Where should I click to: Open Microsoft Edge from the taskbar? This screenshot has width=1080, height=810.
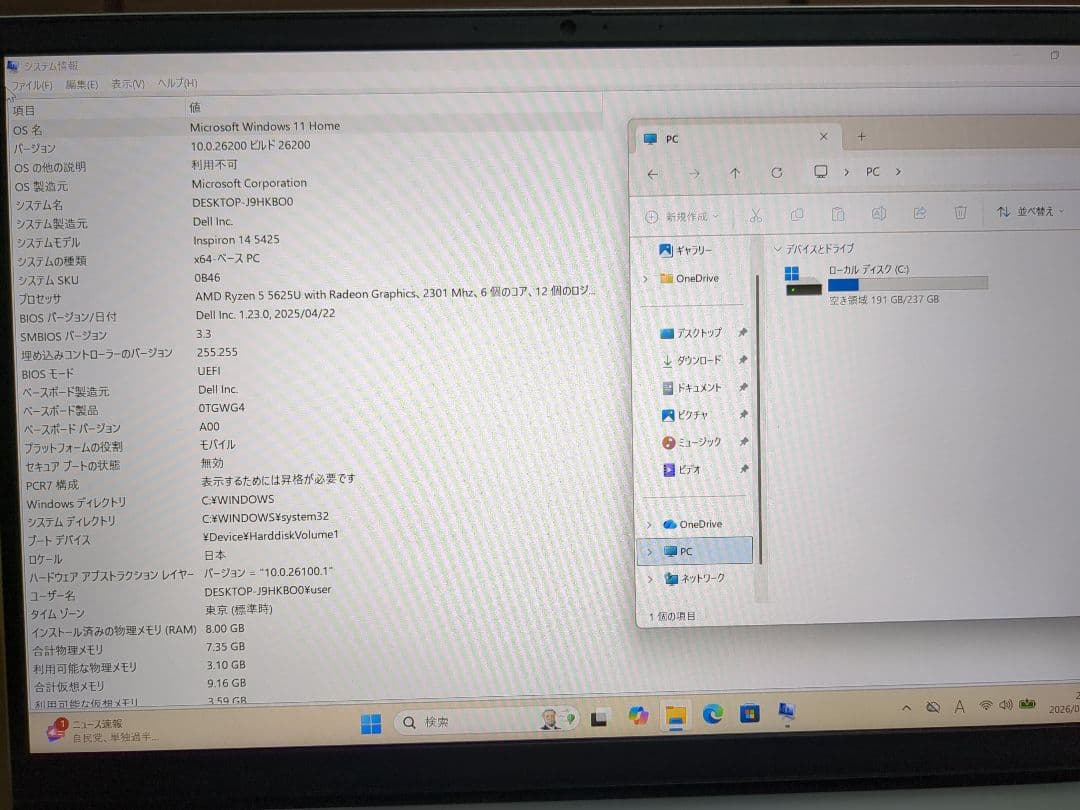point(712,715)
